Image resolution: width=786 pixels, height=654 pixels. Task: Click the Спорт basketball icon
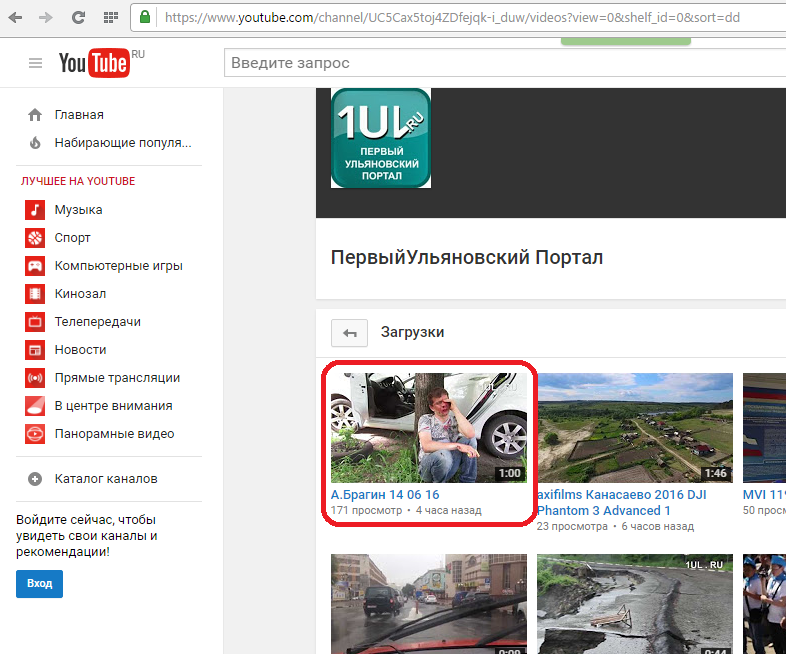click(x=35, y=238)
